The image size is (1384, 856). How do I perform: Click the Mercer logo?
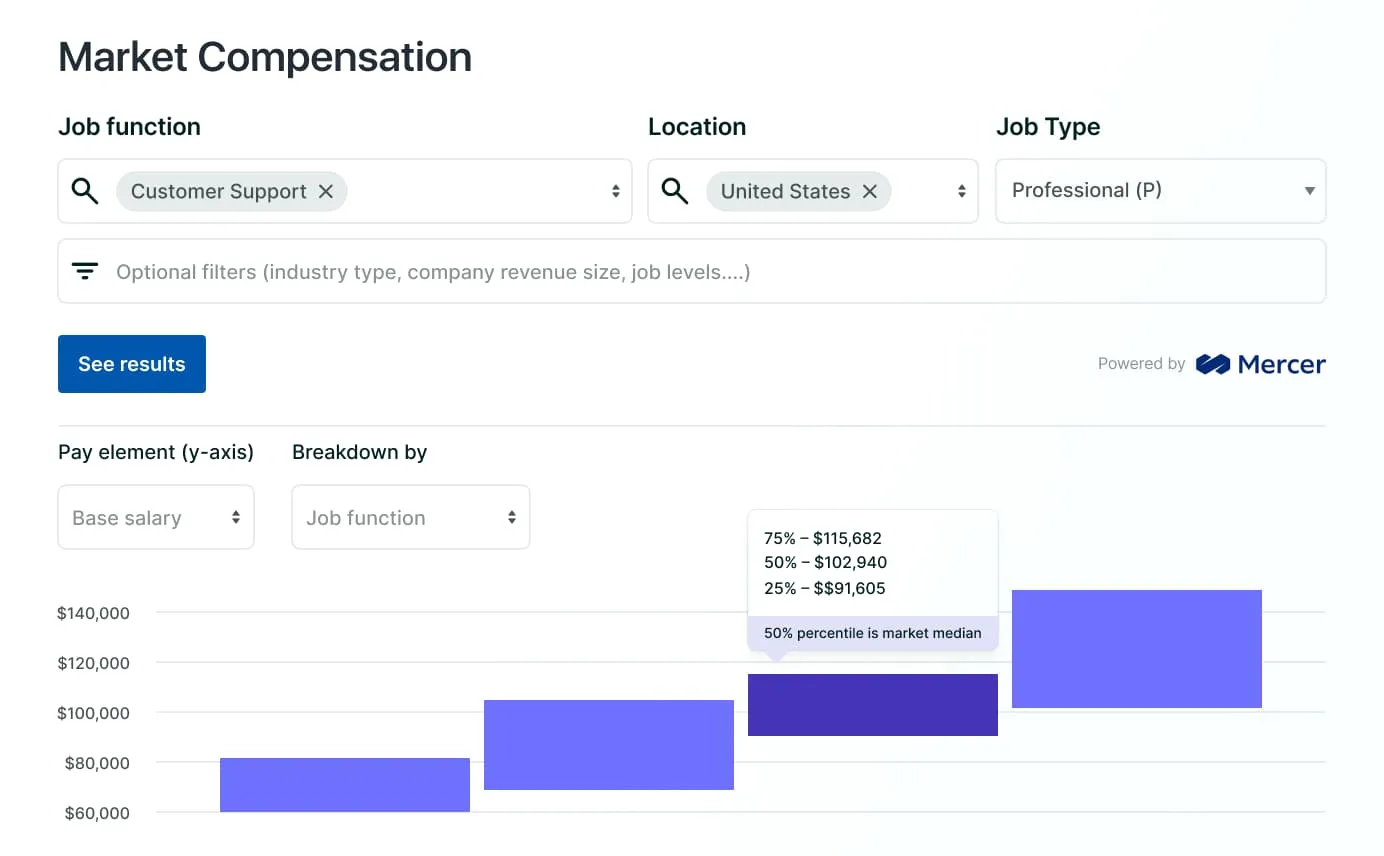[x=1260, y=364]
